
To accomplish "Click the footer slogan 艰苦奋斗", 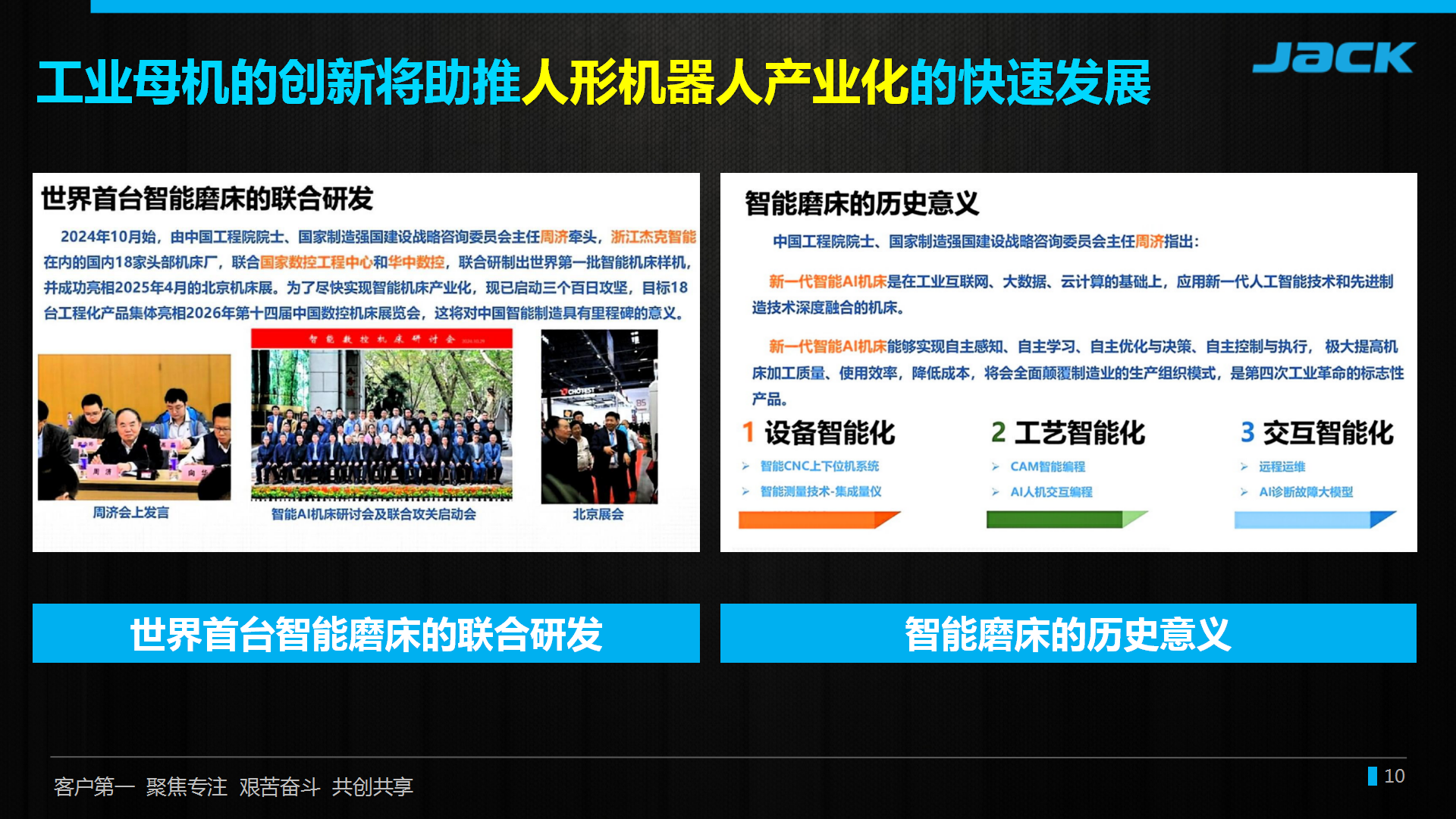I will 280,787.
